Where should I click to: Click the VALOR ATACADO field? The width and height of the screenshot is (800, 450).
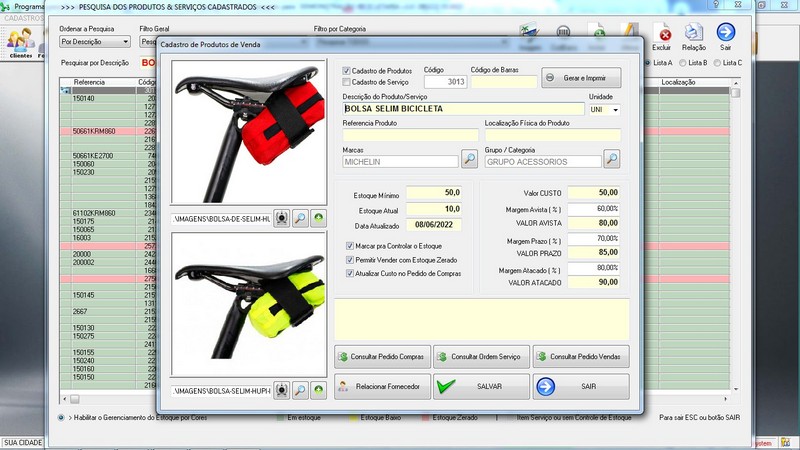(594, 282)
